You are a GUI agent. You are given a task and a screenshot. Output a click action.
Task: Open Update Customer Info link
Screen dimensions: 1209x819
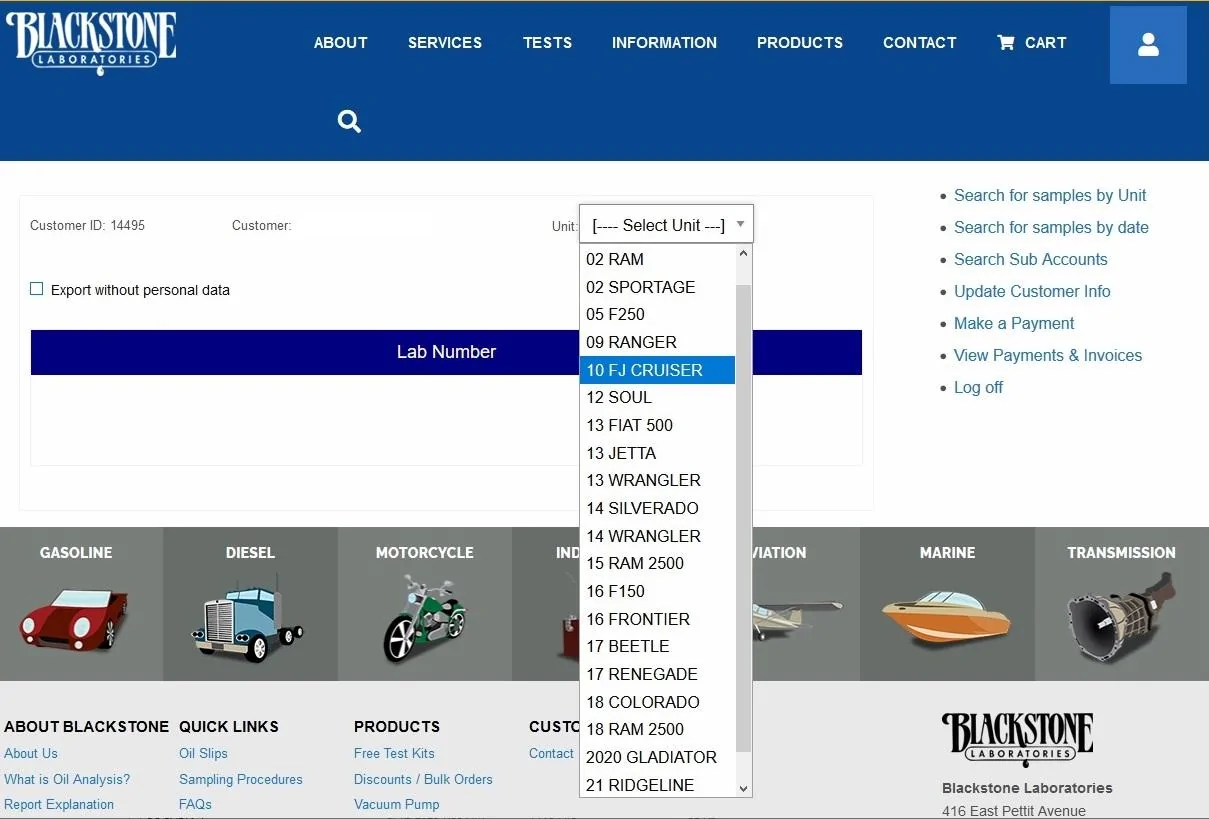(1032, 291)
